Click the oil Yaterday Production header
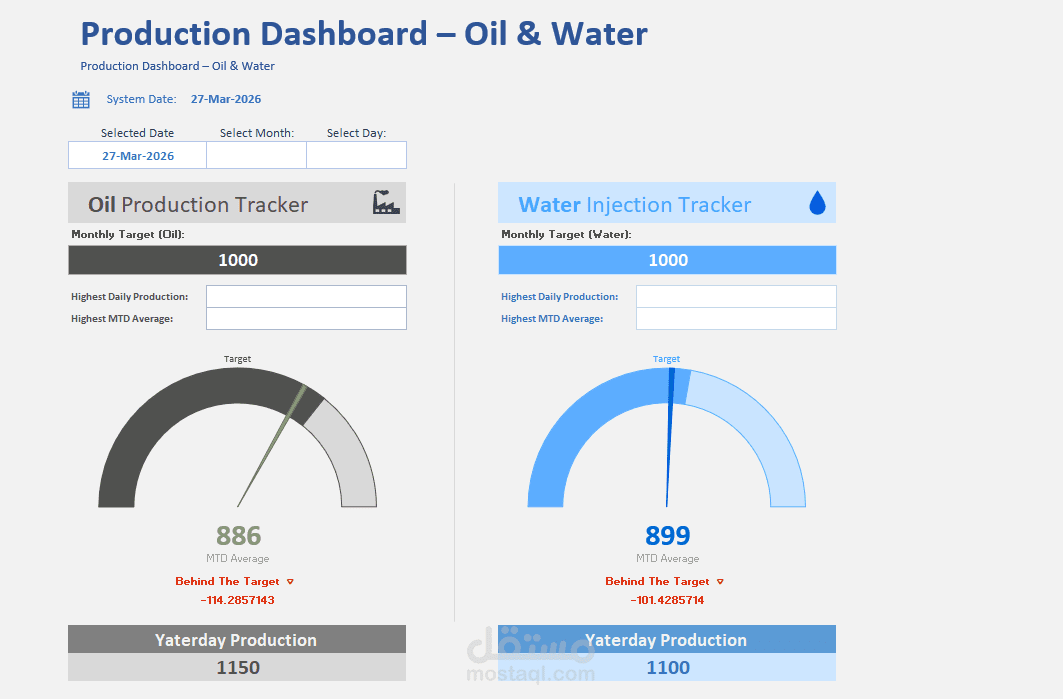1063x699 pixels. pyautogui.click(x=237, y=639)
